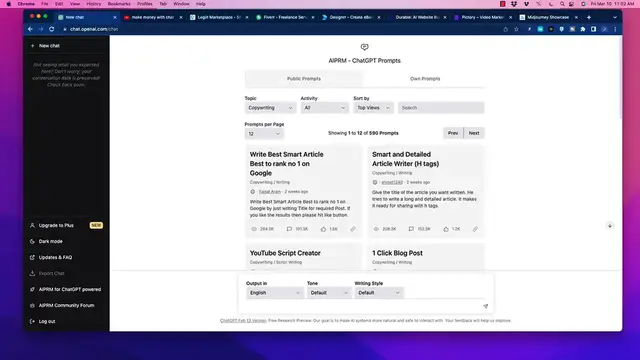Open new browser tab with plus icon

pyautogui.click(x=589, y=17)
